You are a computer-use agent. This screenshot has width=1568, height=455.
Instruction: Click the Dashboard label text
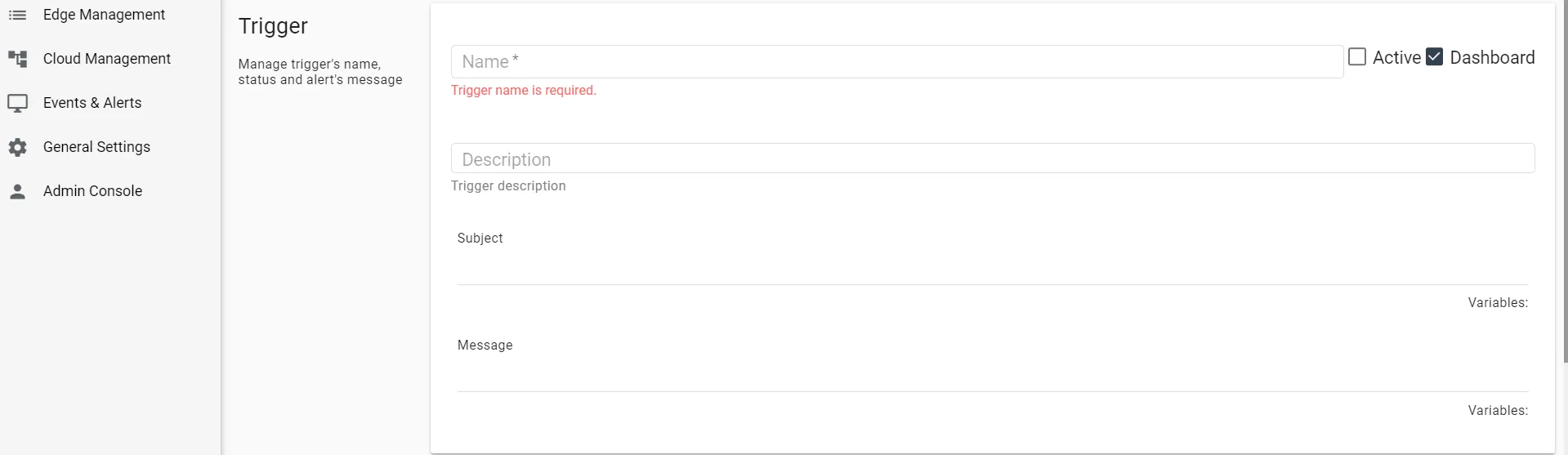tap(1492, 57)
